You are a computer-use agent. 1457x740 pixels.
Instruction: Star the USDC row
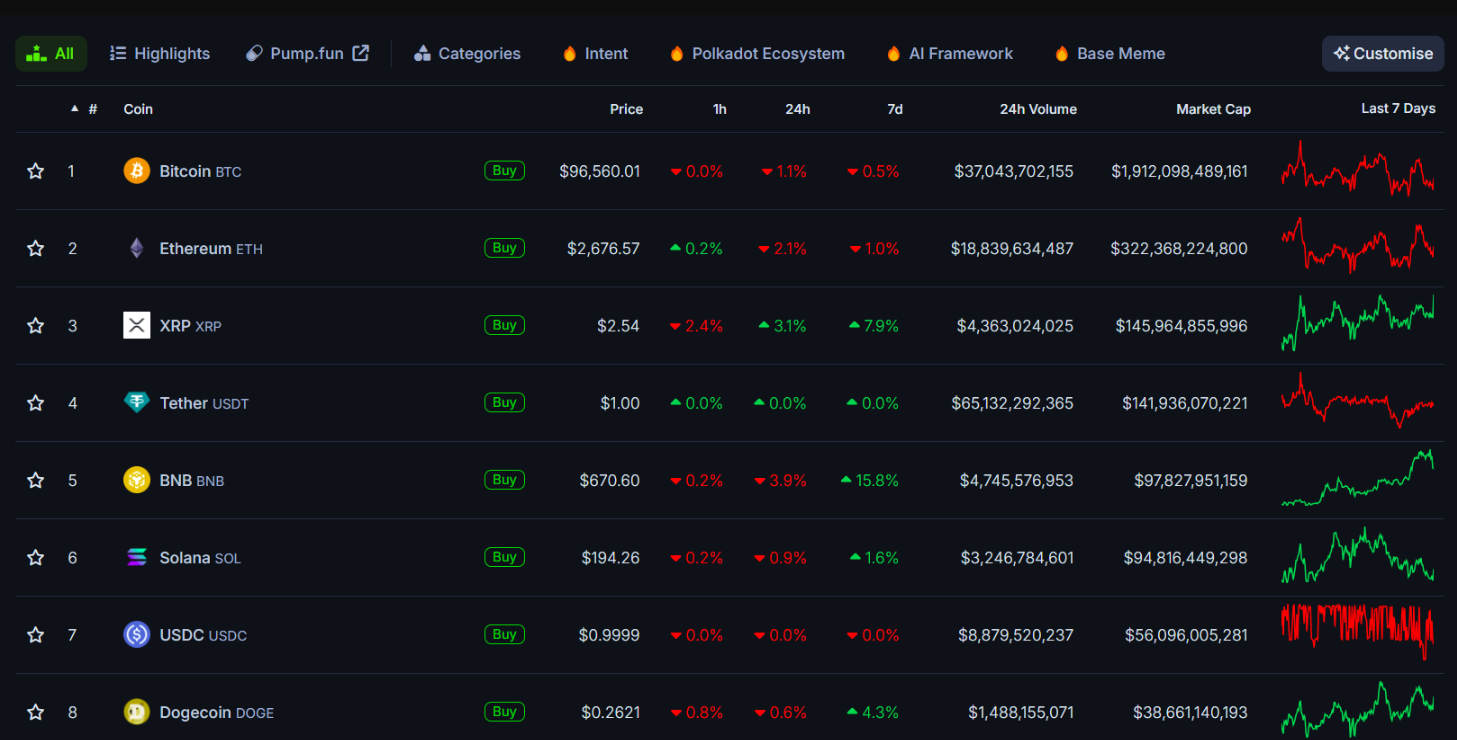point(36,635)
